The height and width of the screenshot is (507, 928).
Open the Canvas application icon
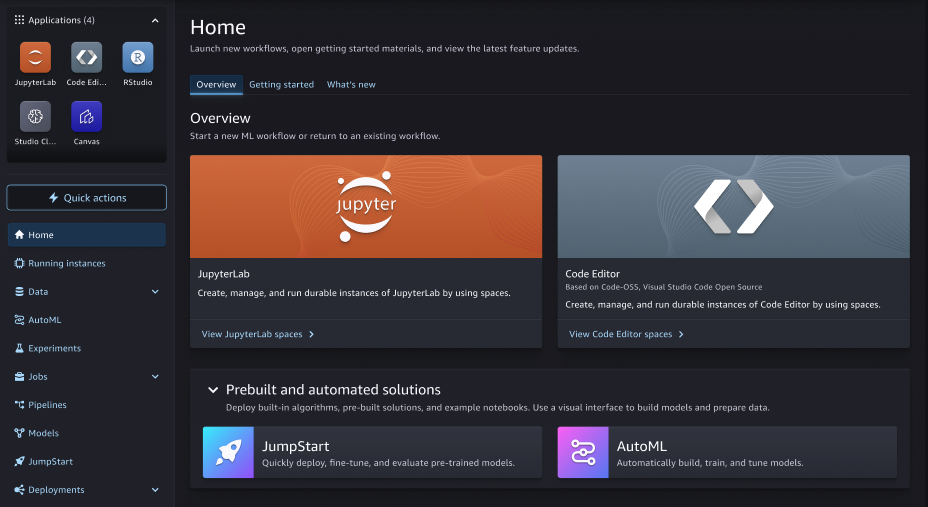[86, 117]
